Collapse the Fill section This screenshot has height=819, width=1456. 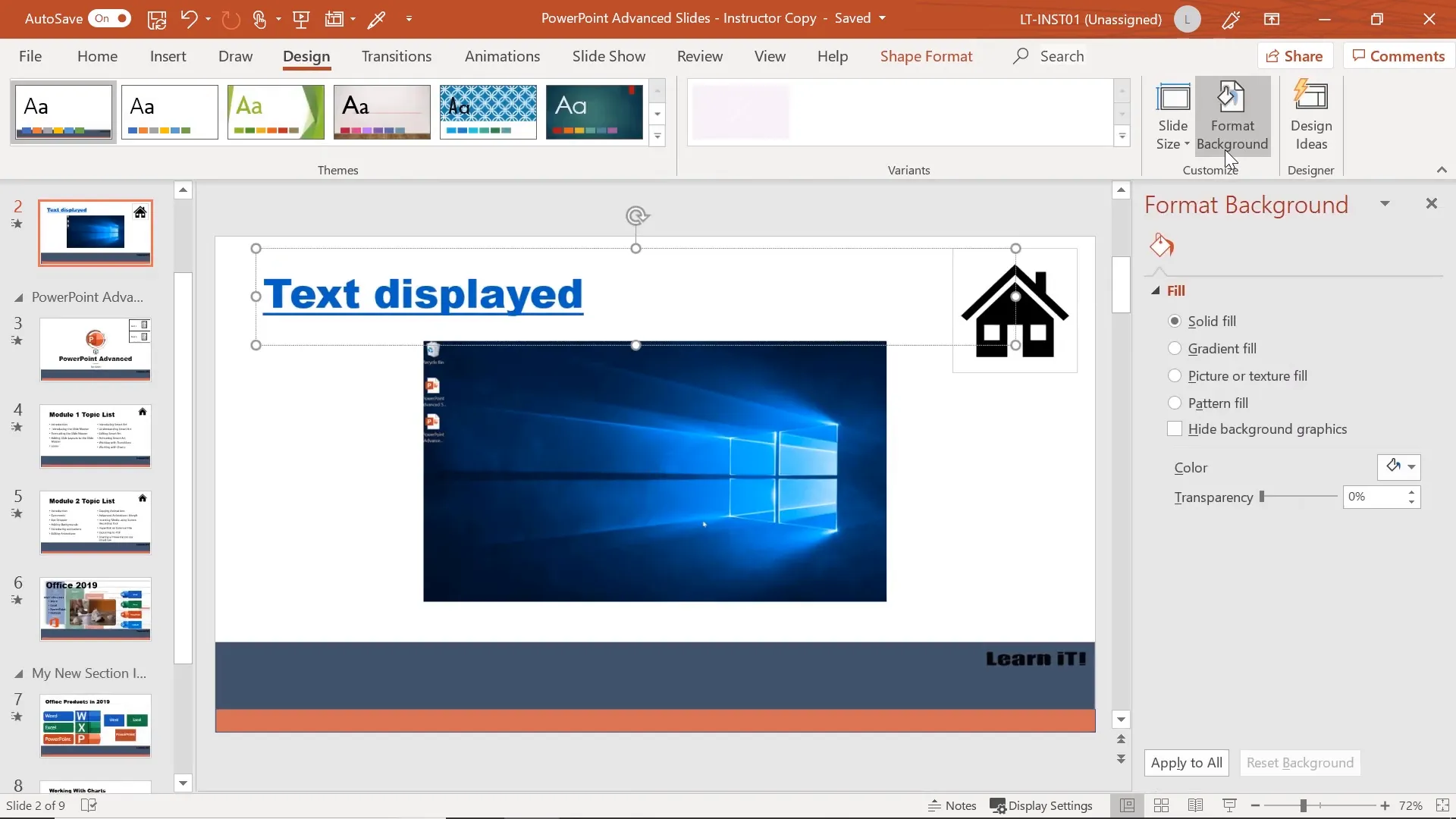click(x=1156, y=291)
